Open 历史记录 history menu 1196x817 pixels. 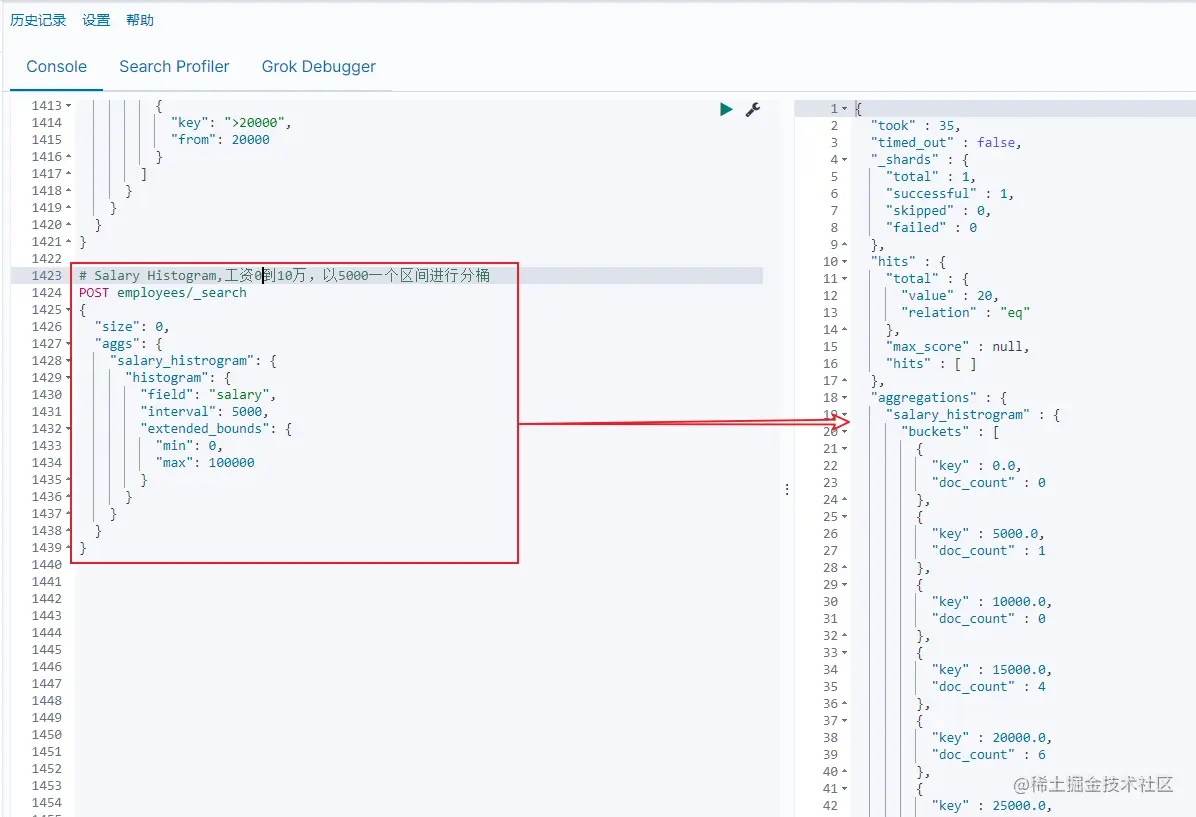[38, 20]
